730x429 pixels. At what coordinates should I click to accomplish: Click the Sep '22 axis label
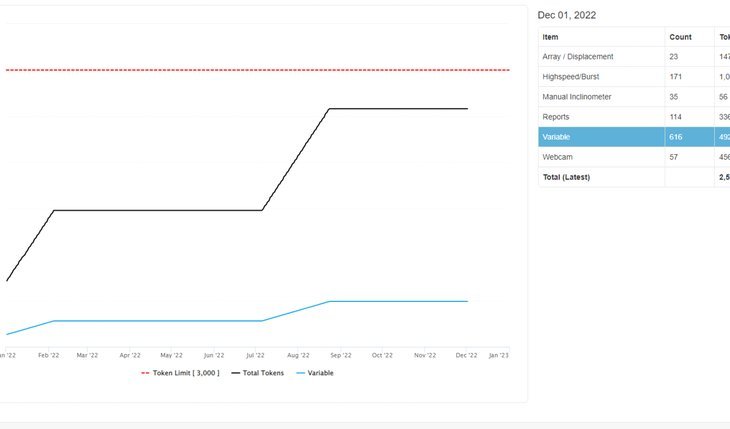tap(341, 355)
